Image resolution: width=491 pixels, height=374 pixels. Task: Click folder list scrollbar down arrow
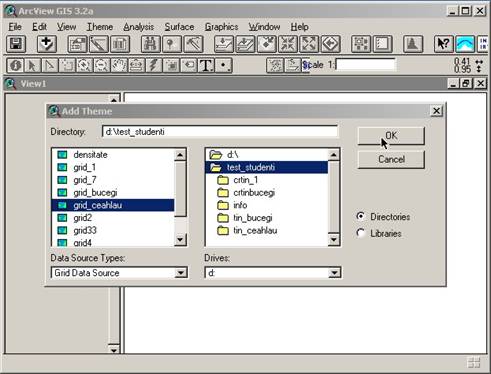coord(334,240)
